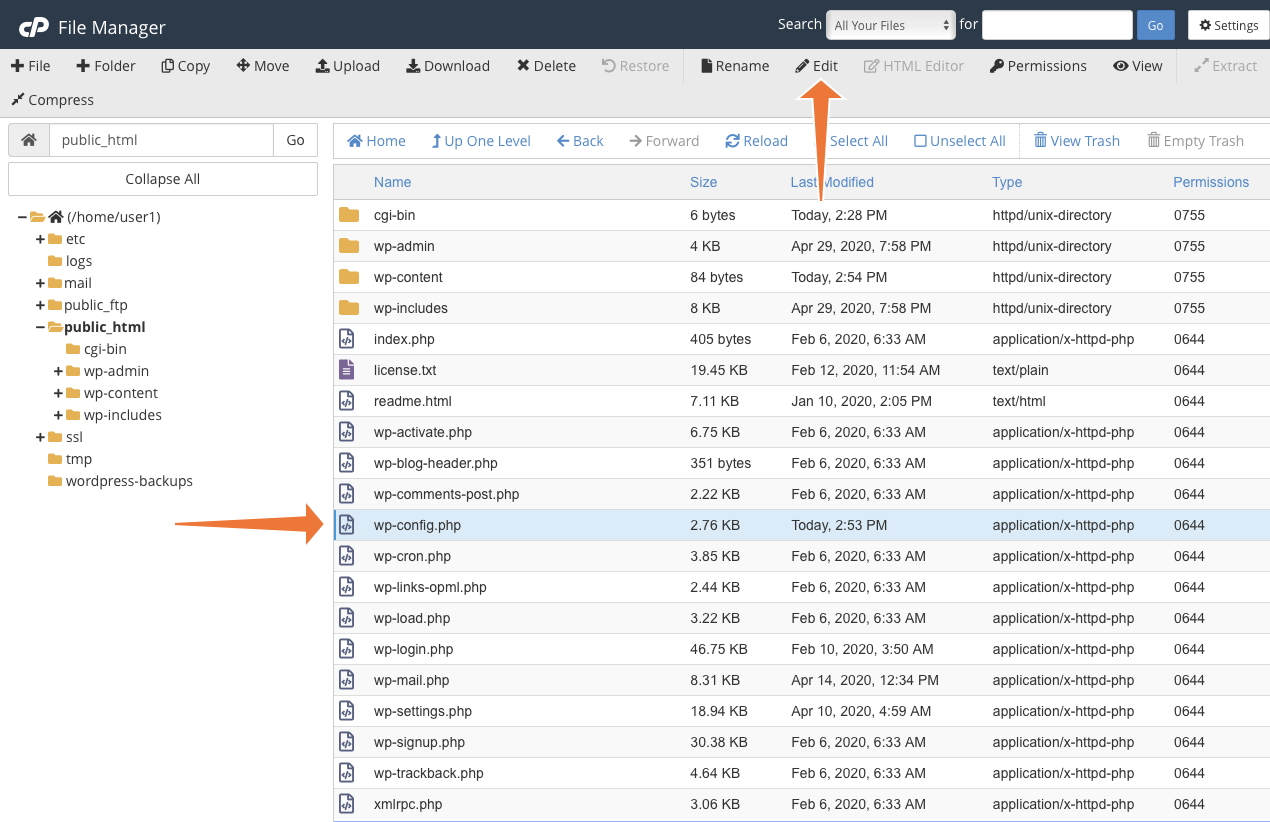Open the Settings button
The width and height of the screenshot is (1270, 822).
click(1228, 25)
